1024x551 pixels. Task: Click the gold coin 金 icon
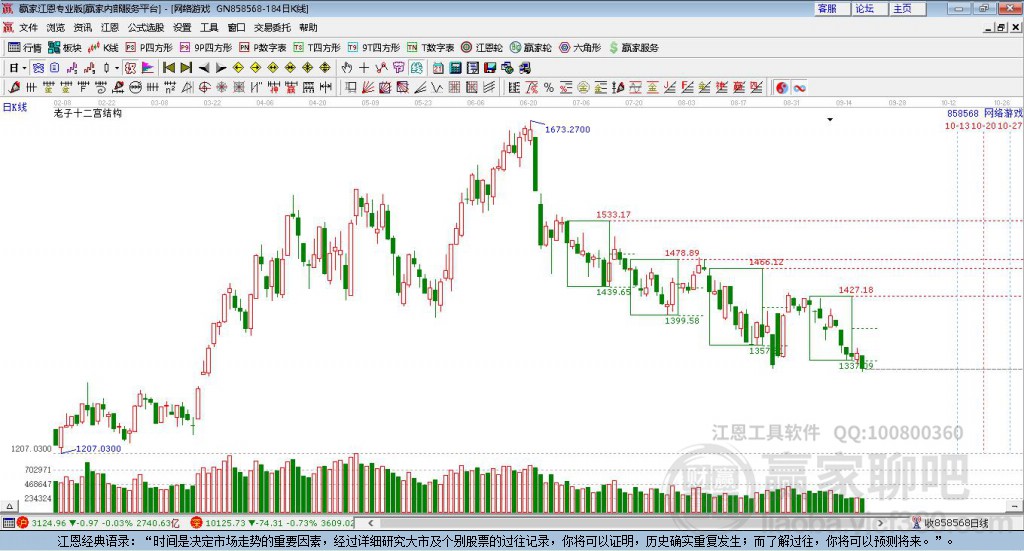583,87
